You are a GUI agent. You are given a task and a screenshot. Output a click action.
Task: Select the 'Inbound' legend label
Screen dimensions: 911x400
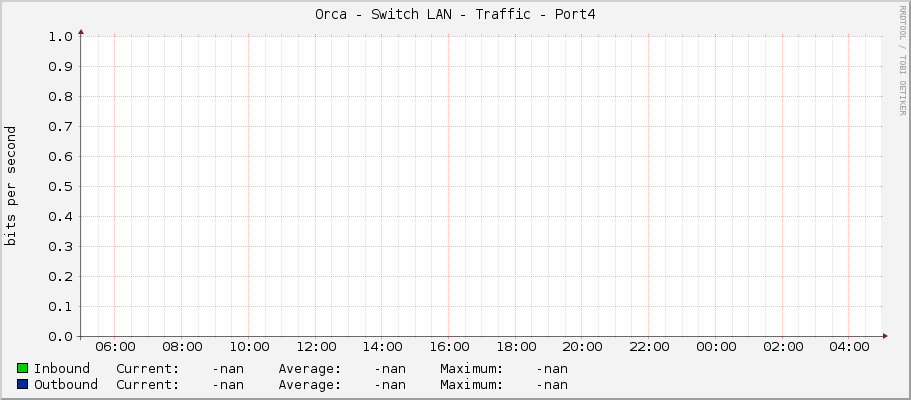[x=62, y=369]
